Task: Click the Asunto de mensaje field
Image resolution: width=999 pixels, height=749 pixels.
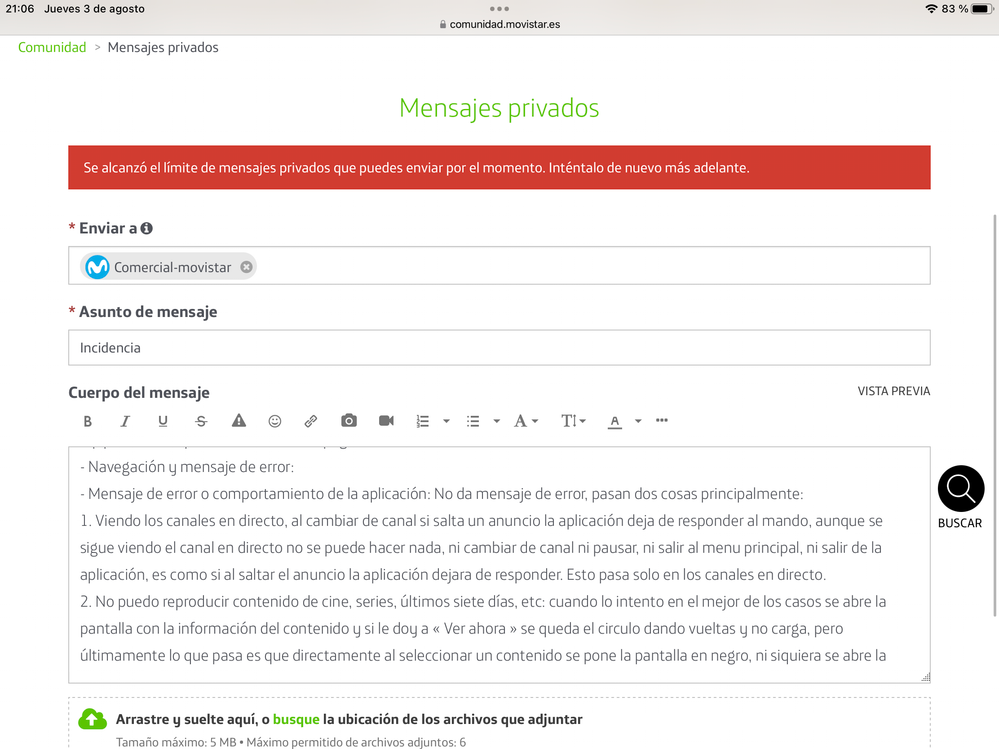Action: click(499, 348)
